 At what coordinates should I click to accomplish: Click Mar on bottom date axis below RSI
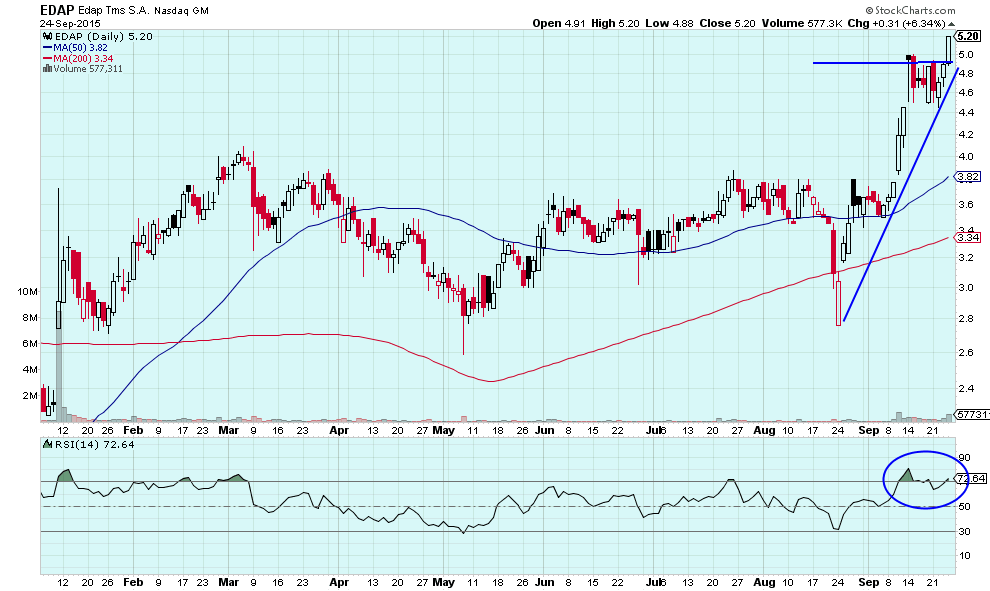pos(229,582)
